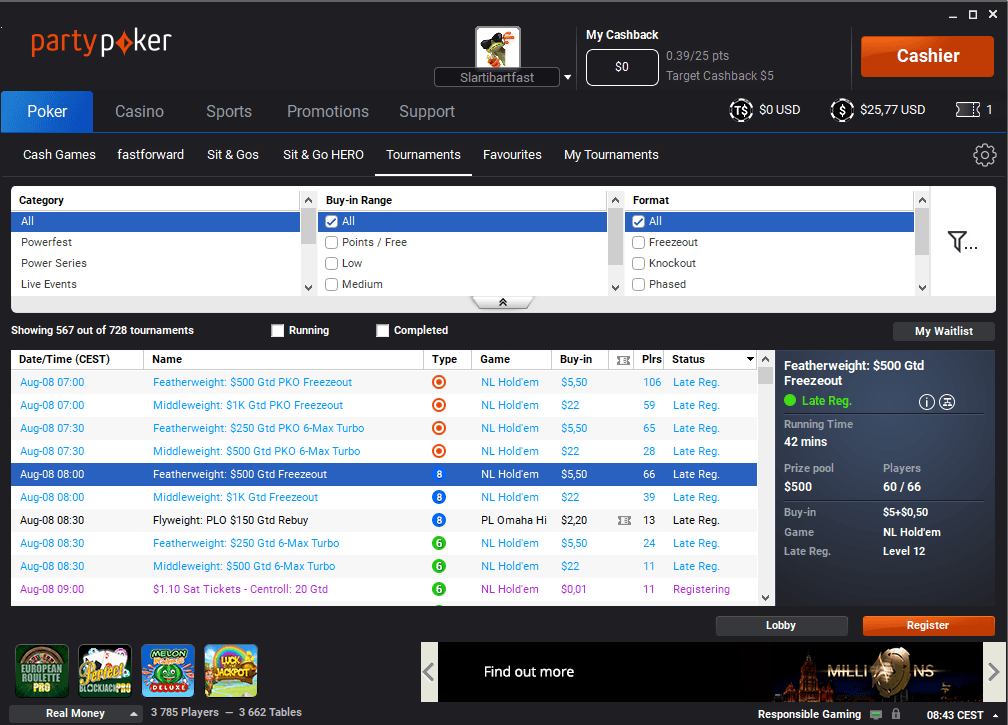Go to previous banner with left arrow
Image resolution: width=1008 pixels, height=725 pixels.
coord(429,672)
